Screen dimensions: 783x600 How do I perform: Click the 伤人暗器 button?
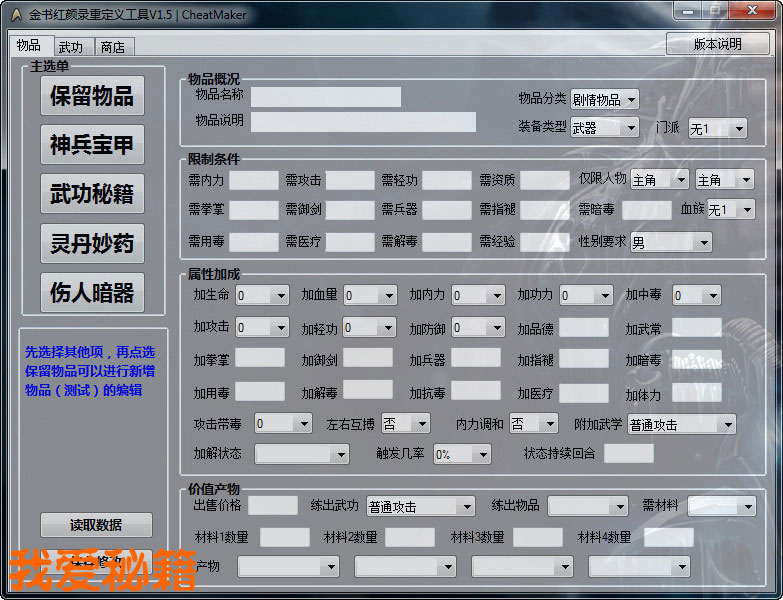click(92, 292)
